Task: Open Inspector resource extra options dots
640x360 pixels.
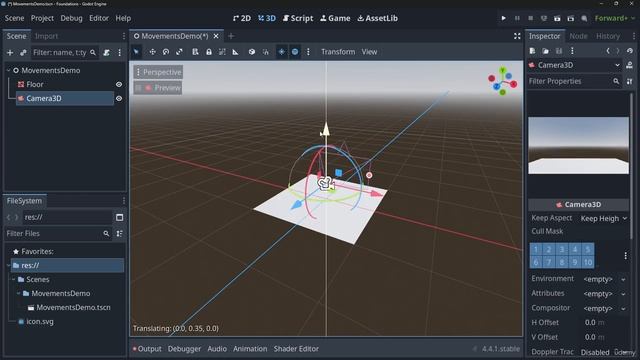Action: click(x=572, y=51)
